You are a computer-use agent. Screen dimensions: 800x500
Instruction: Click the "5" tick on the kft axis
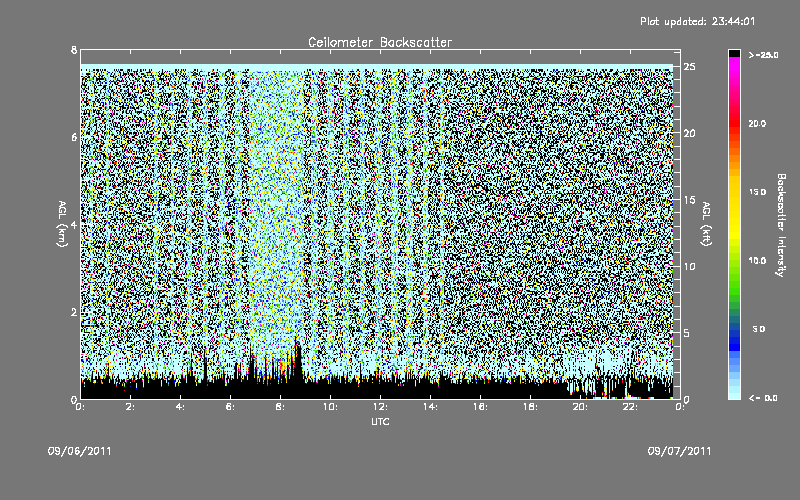687,333
